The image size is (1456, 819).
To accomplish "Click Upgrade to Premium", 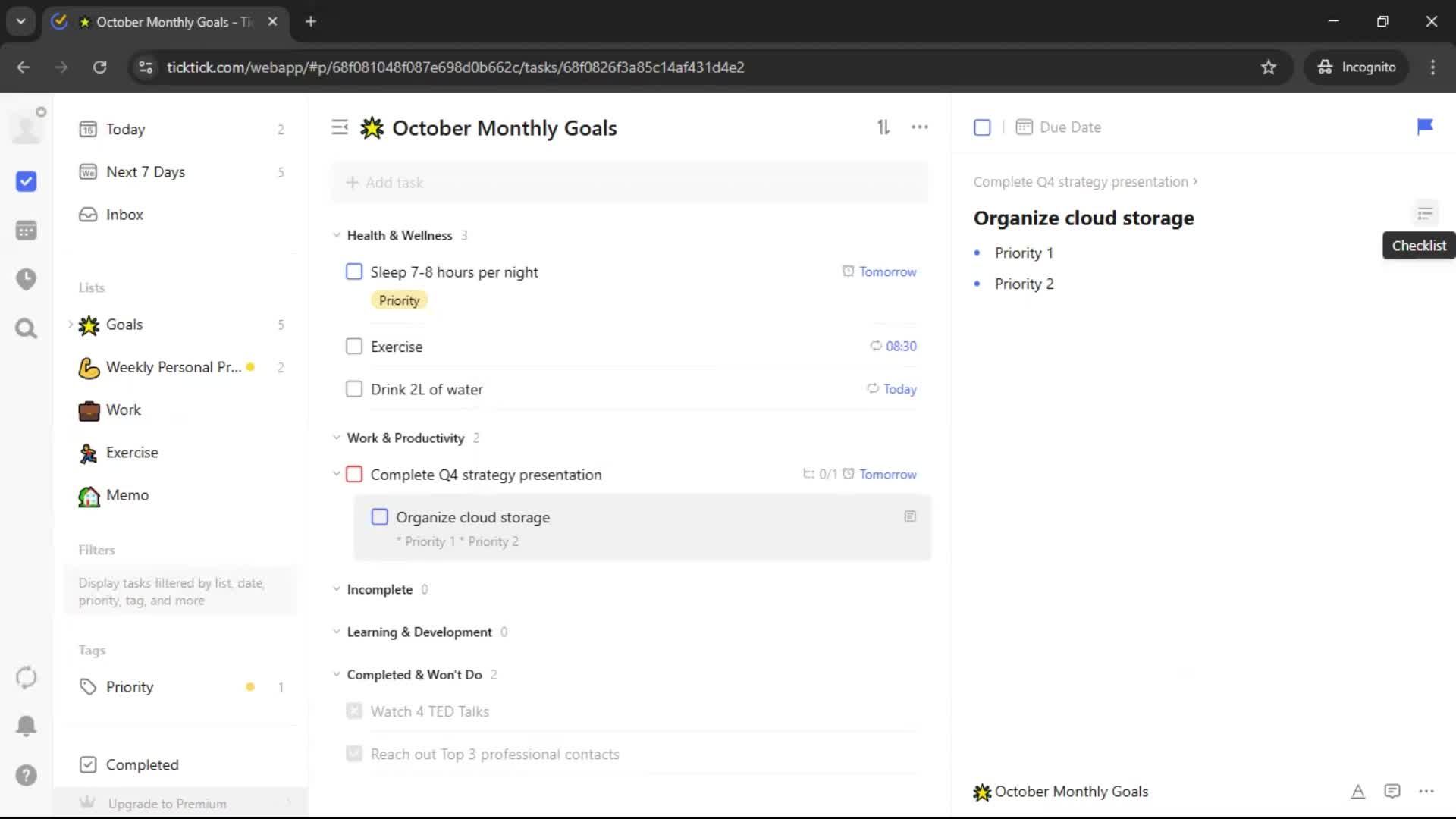I will coord(167,803).
